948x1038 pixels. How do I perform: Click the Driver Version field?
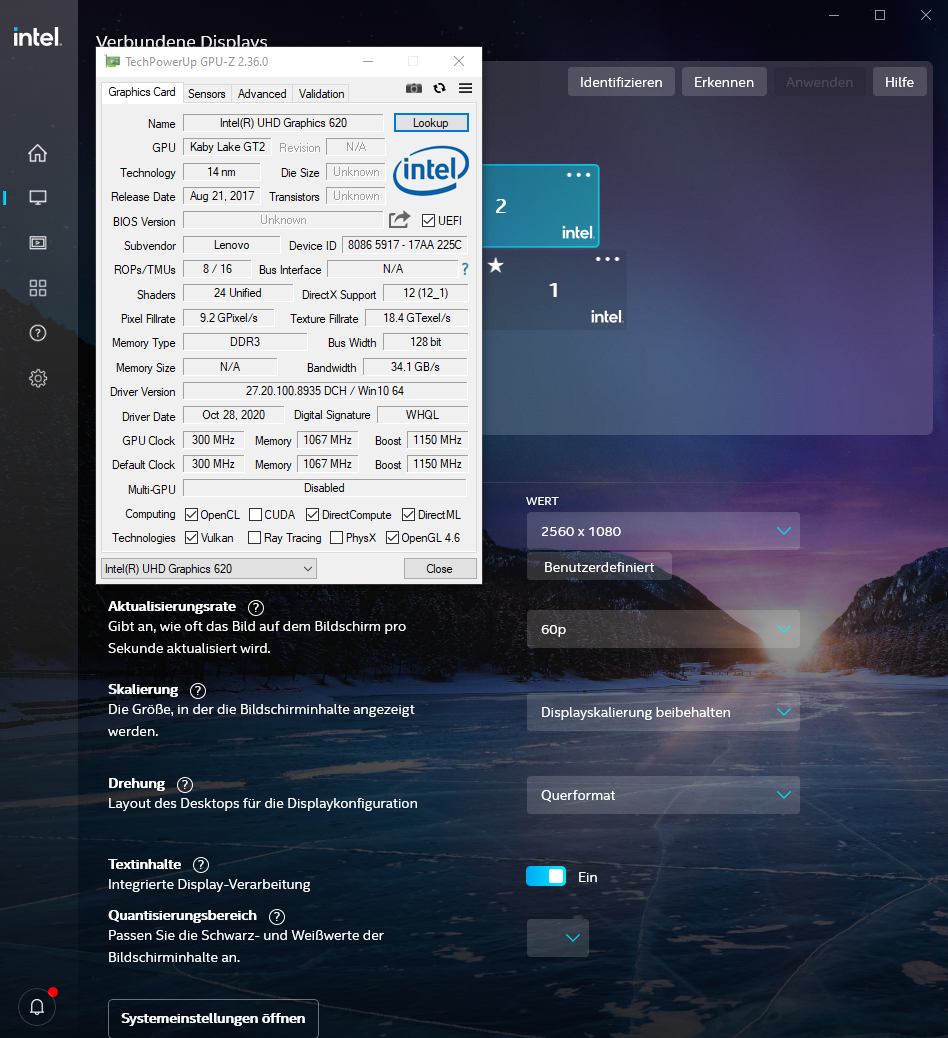325,391
